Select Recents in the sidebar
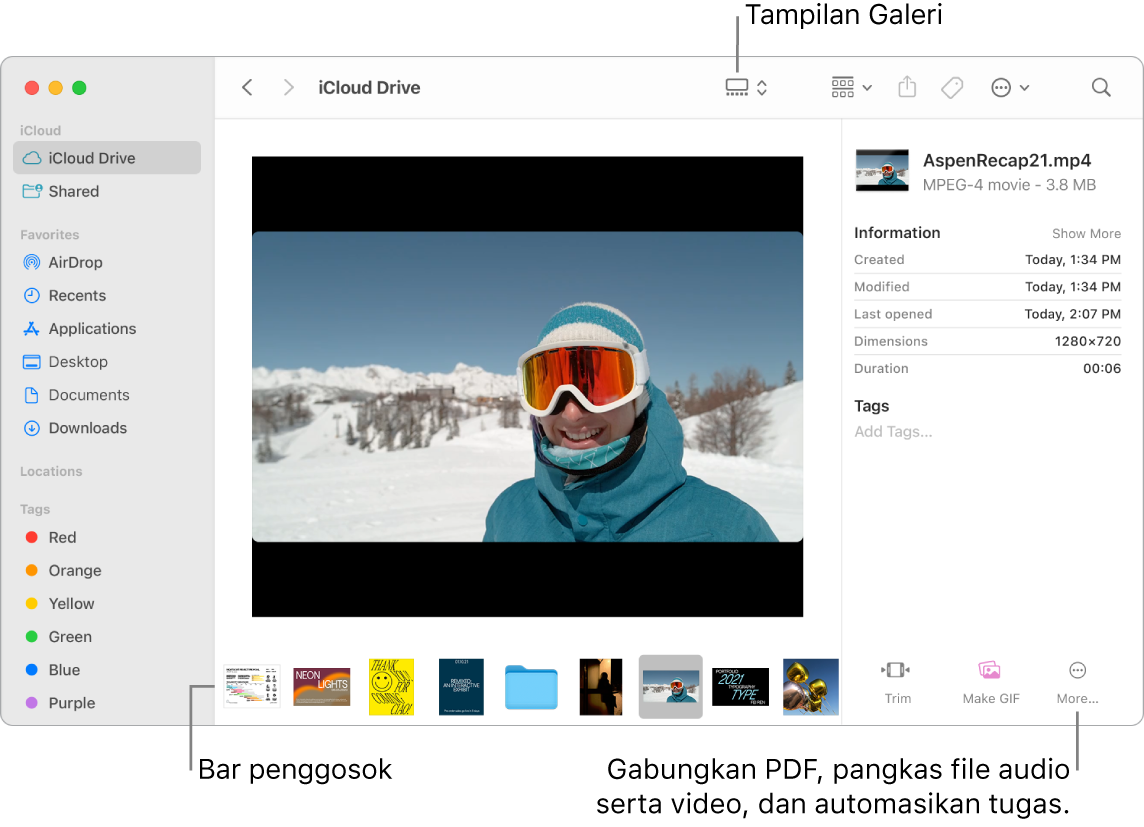 [x=76, y=295]
